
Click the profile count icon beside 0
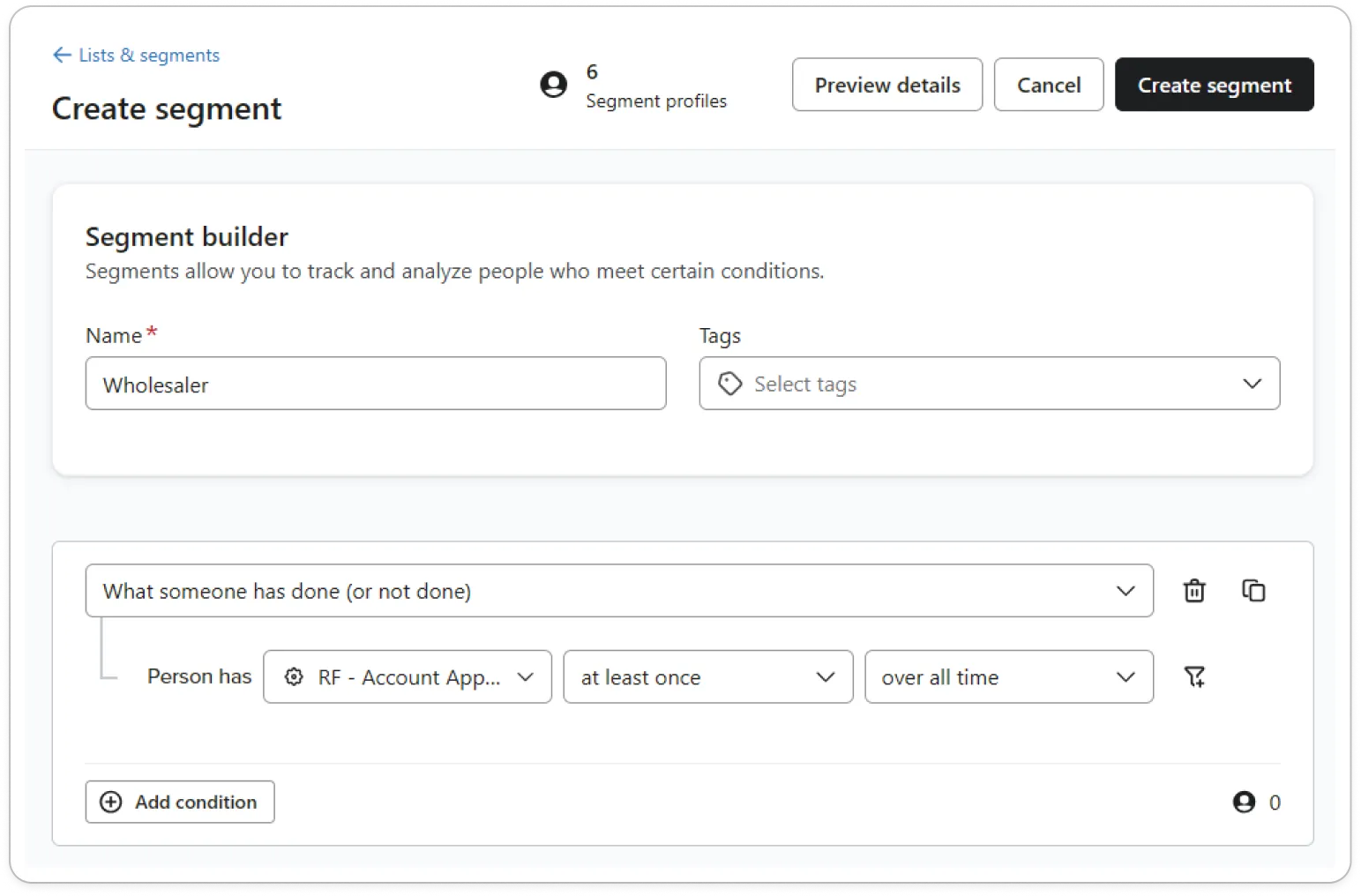1244,802
